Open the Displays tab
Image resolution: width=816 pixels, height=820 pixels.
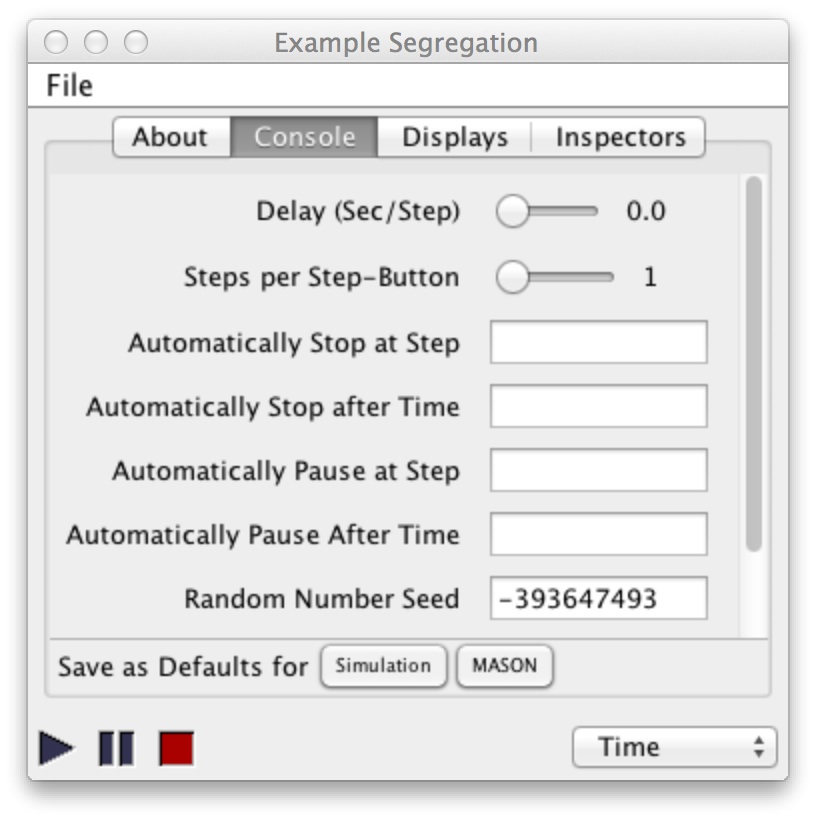(x=455, y=137)
